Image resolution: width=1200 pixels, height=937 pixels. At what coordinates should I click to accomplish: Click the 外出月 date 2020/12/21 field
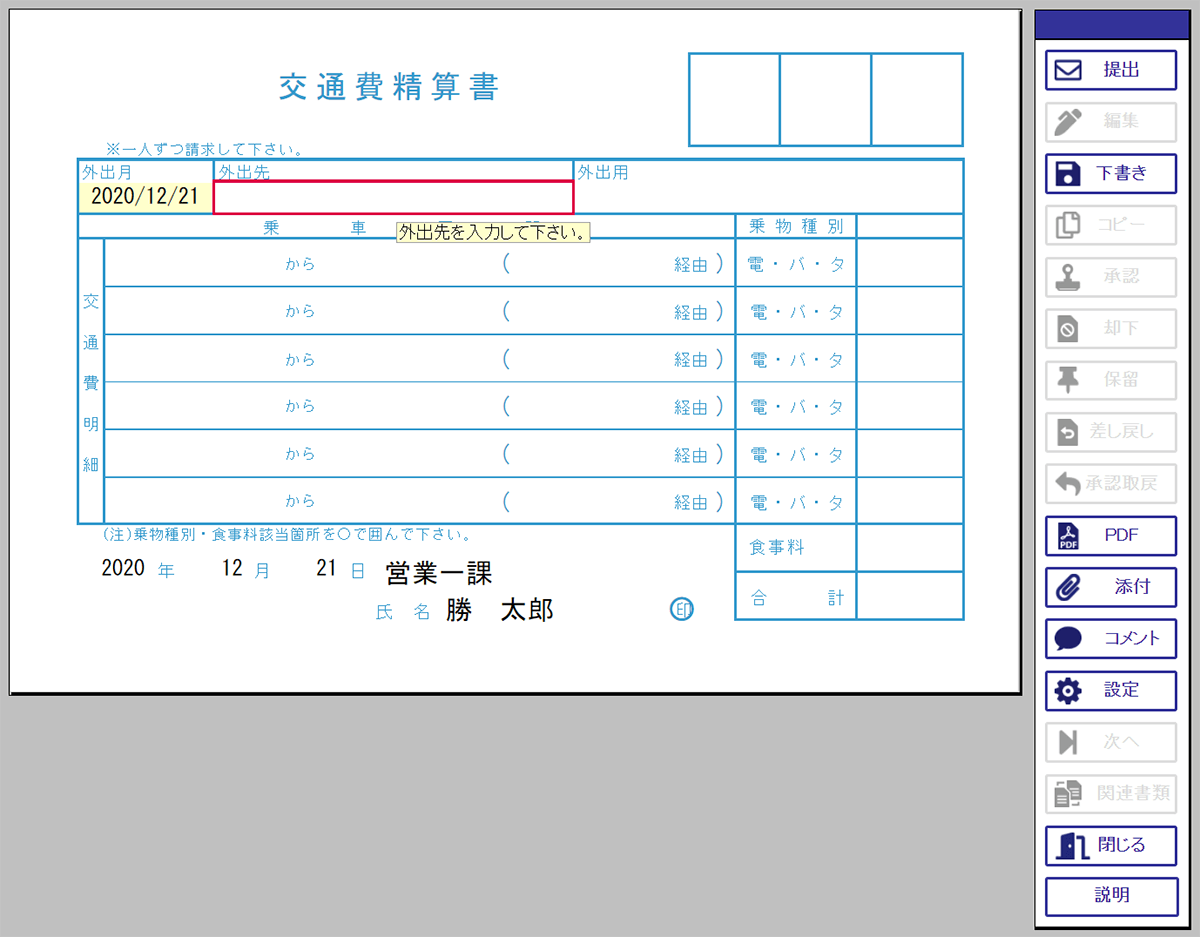145,197
